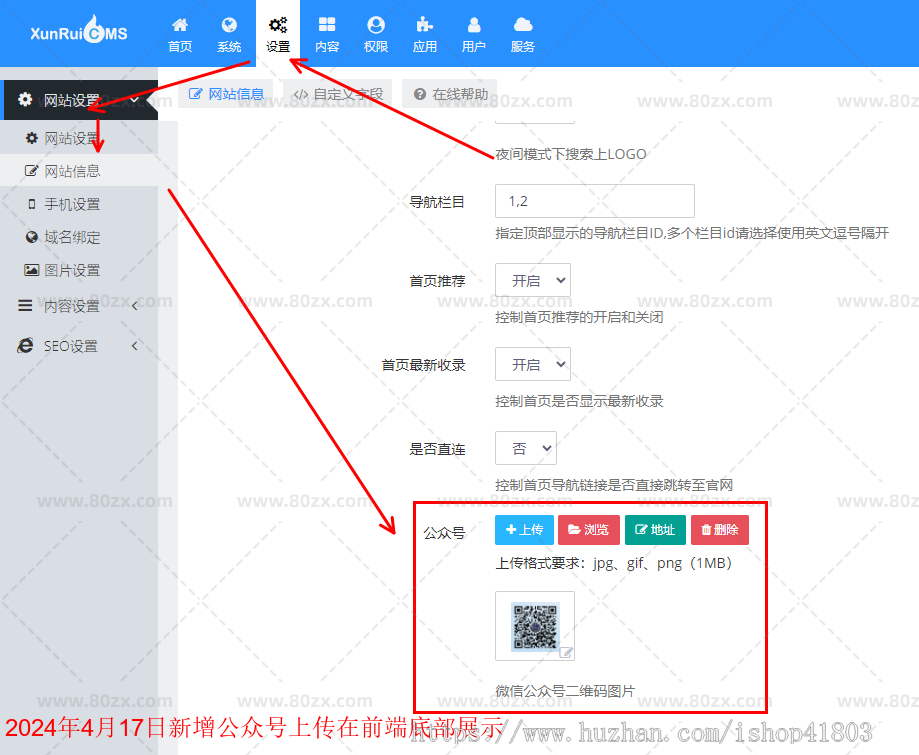This screenshot has height=755, width=919.
Task: Open the 应用 applications icon
Action: [x=424, y=32]
